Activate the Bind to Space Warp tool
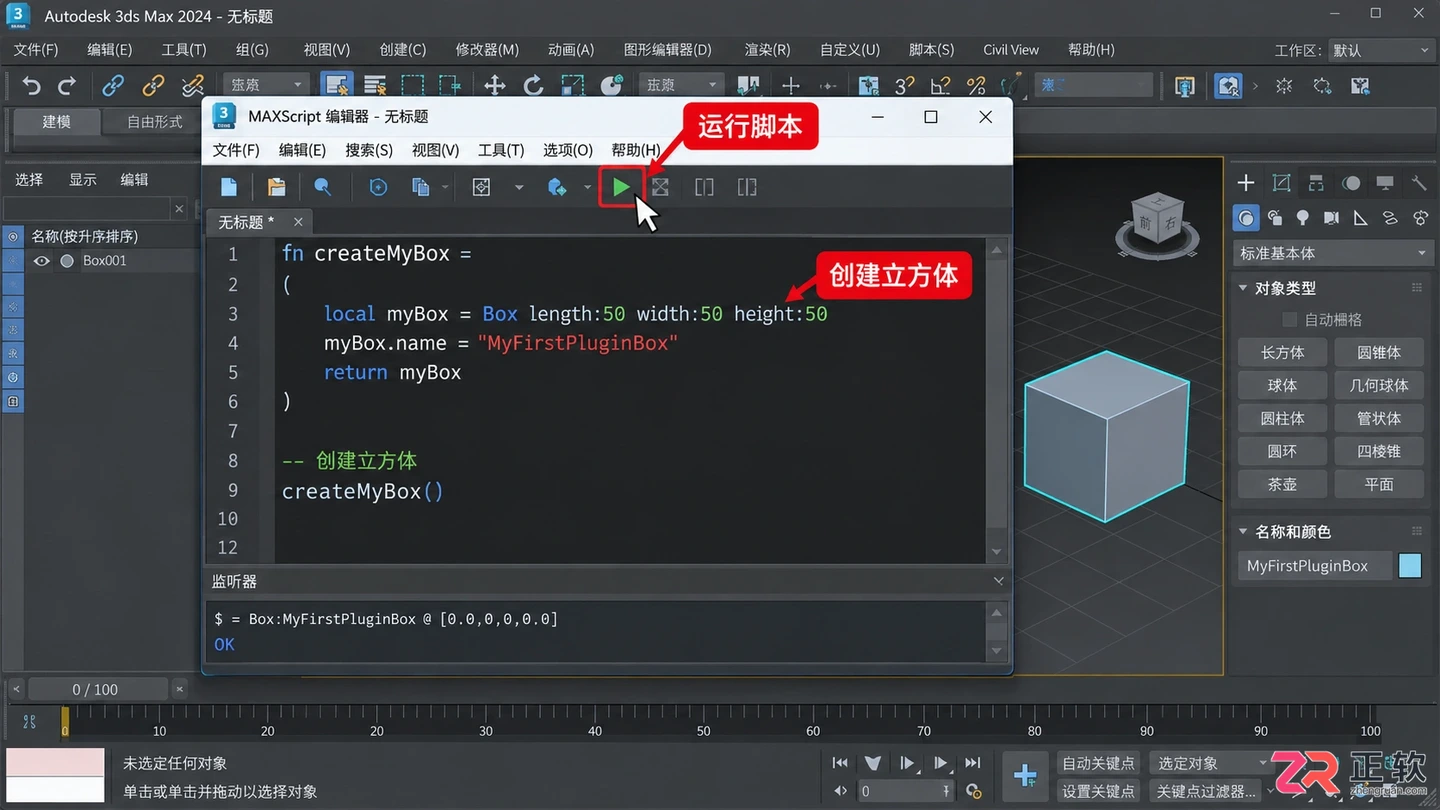1440x810 pixels. (192, 86)
